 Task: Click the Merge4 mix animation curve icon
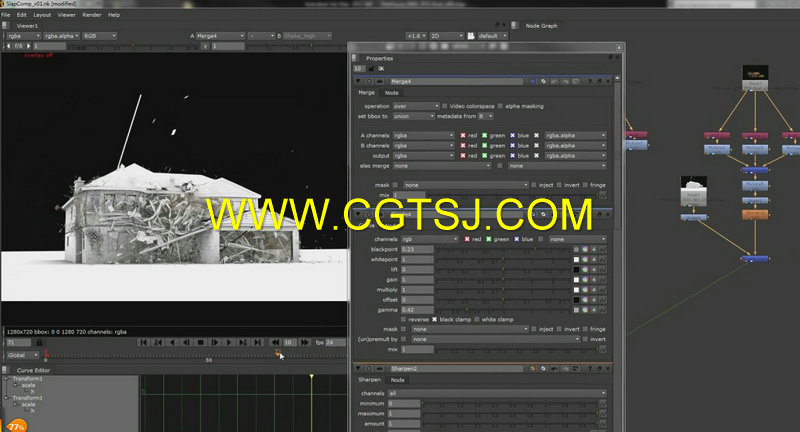coord(603,195)
